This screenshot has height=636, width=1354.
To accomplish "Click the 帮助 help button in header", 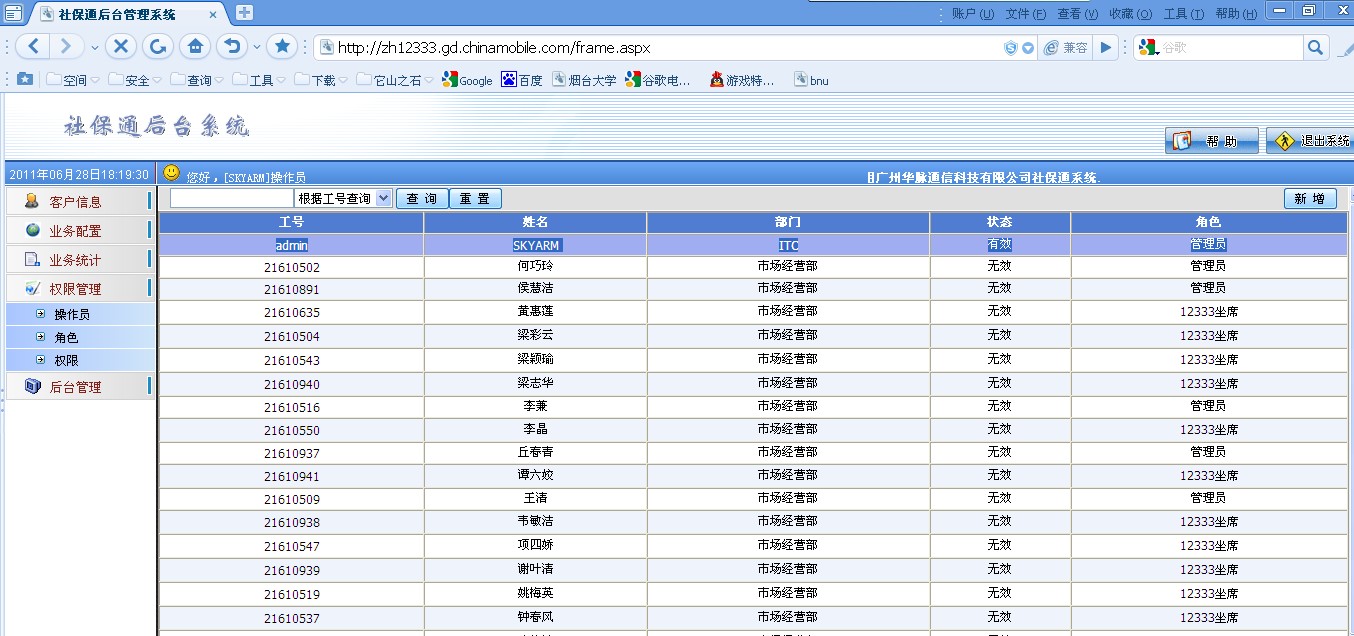I will click(1211, 141).
